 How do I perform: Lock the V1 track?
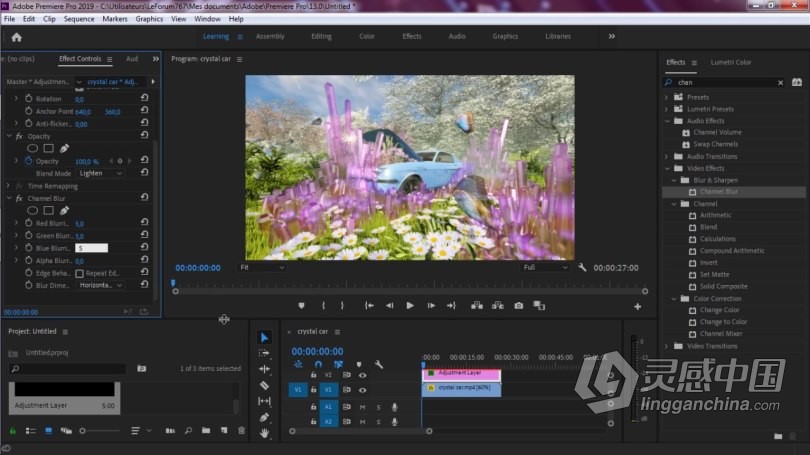[313, 390]
